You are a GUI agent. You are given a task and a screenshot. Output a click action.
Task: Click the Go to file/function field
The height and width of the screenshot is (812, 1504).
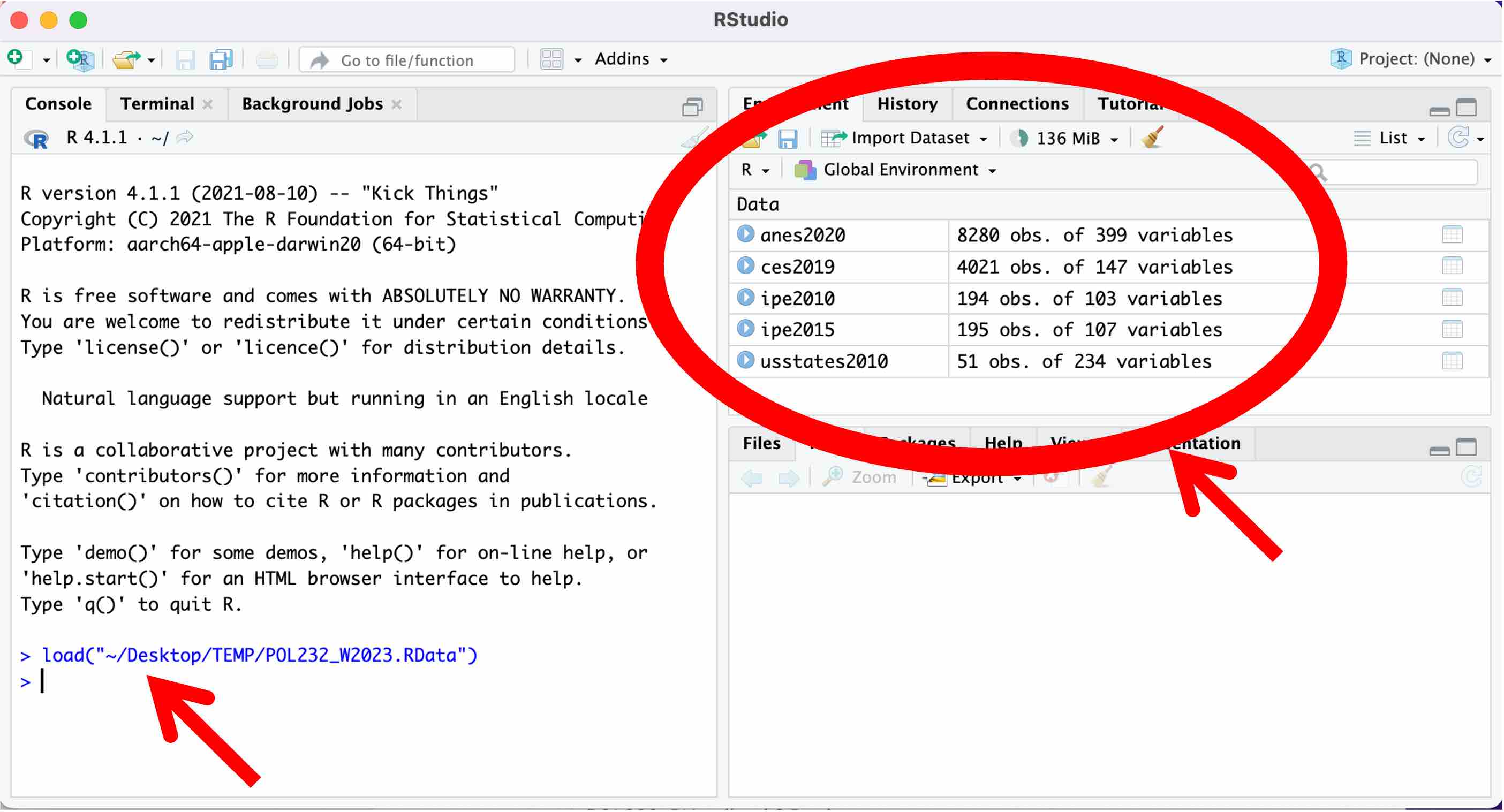pos(407,60)
